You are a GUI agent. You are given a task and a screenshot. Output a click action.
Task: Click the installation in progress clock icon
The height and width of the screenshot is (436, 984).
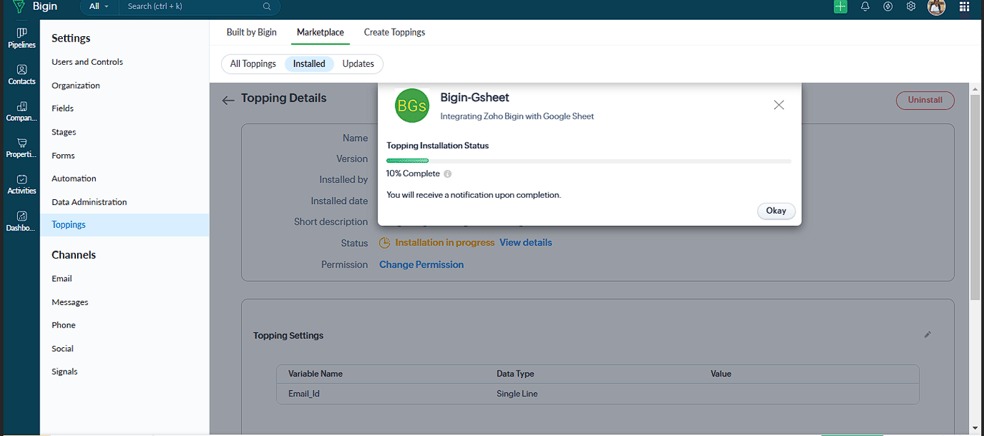pyautogui.click(x=385, y=243)
